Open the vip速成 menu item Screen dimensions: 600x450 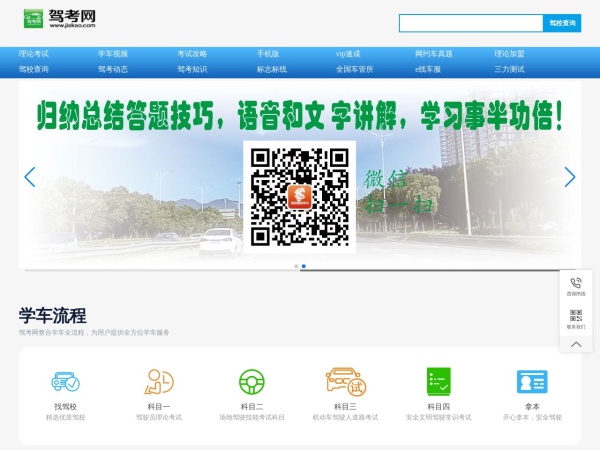coord(348,54)
